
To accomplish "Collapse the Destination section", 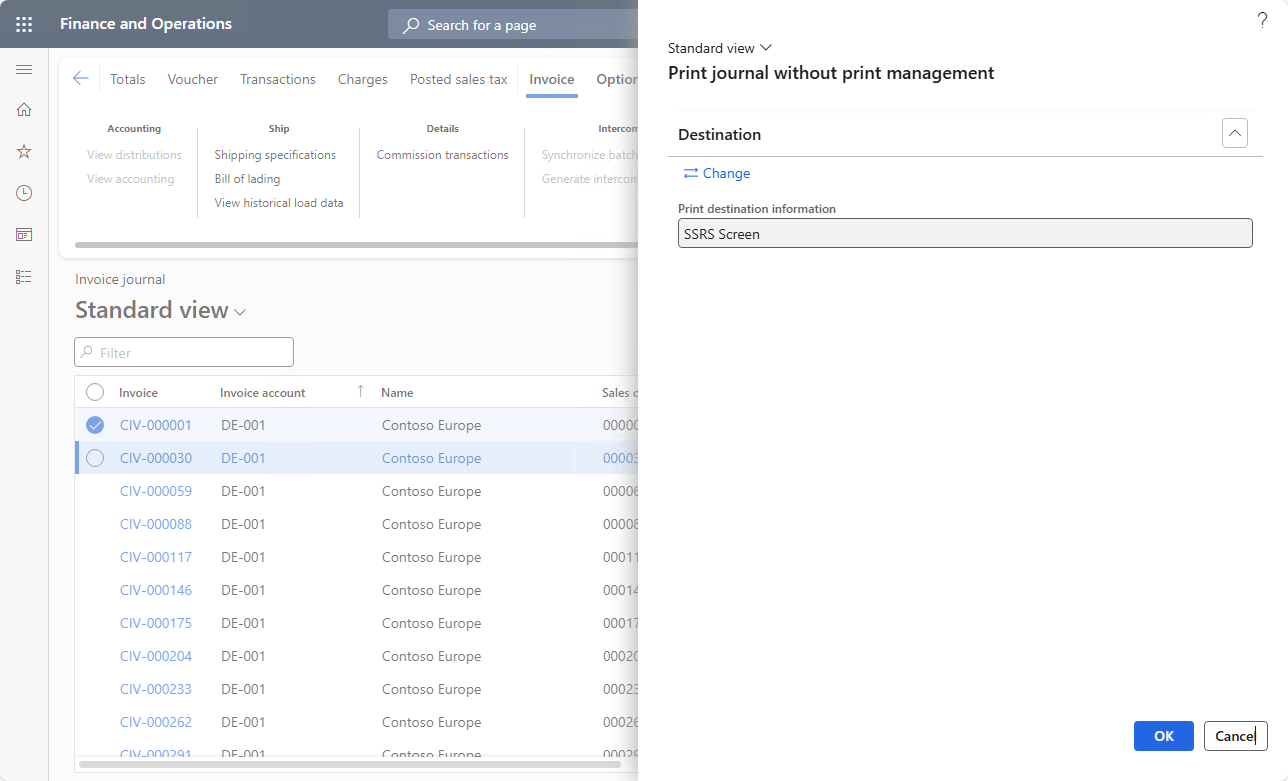I will coord(1234,133).
